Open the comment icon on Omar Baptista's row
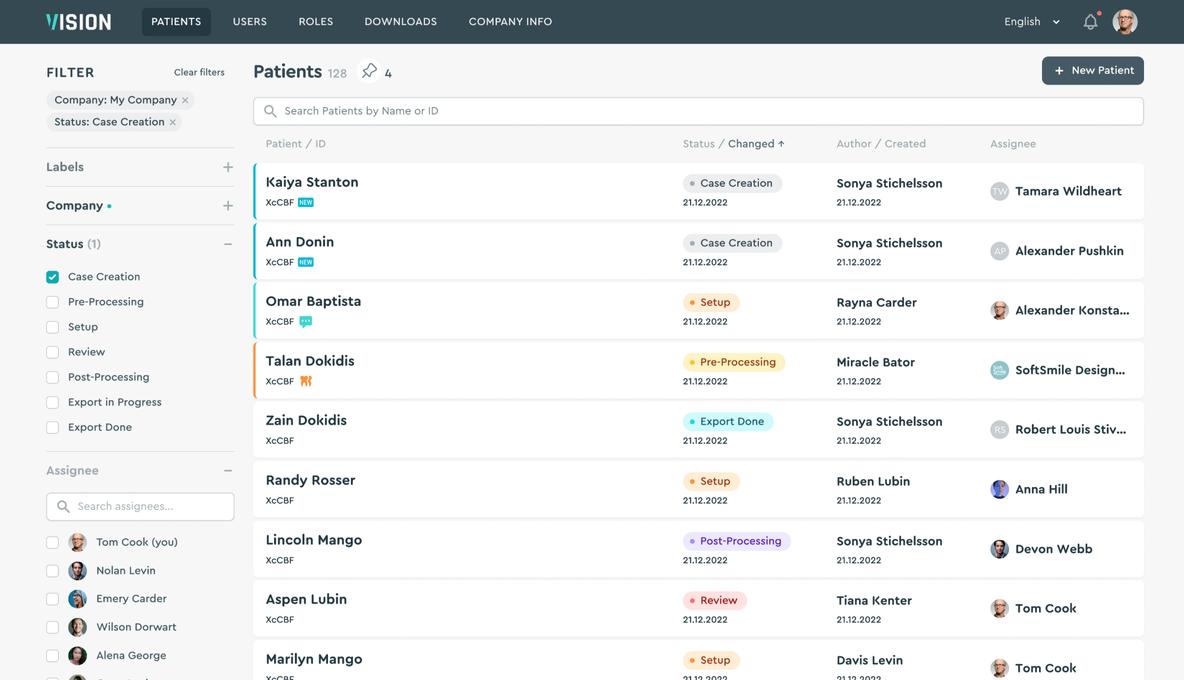 (305, 320)
